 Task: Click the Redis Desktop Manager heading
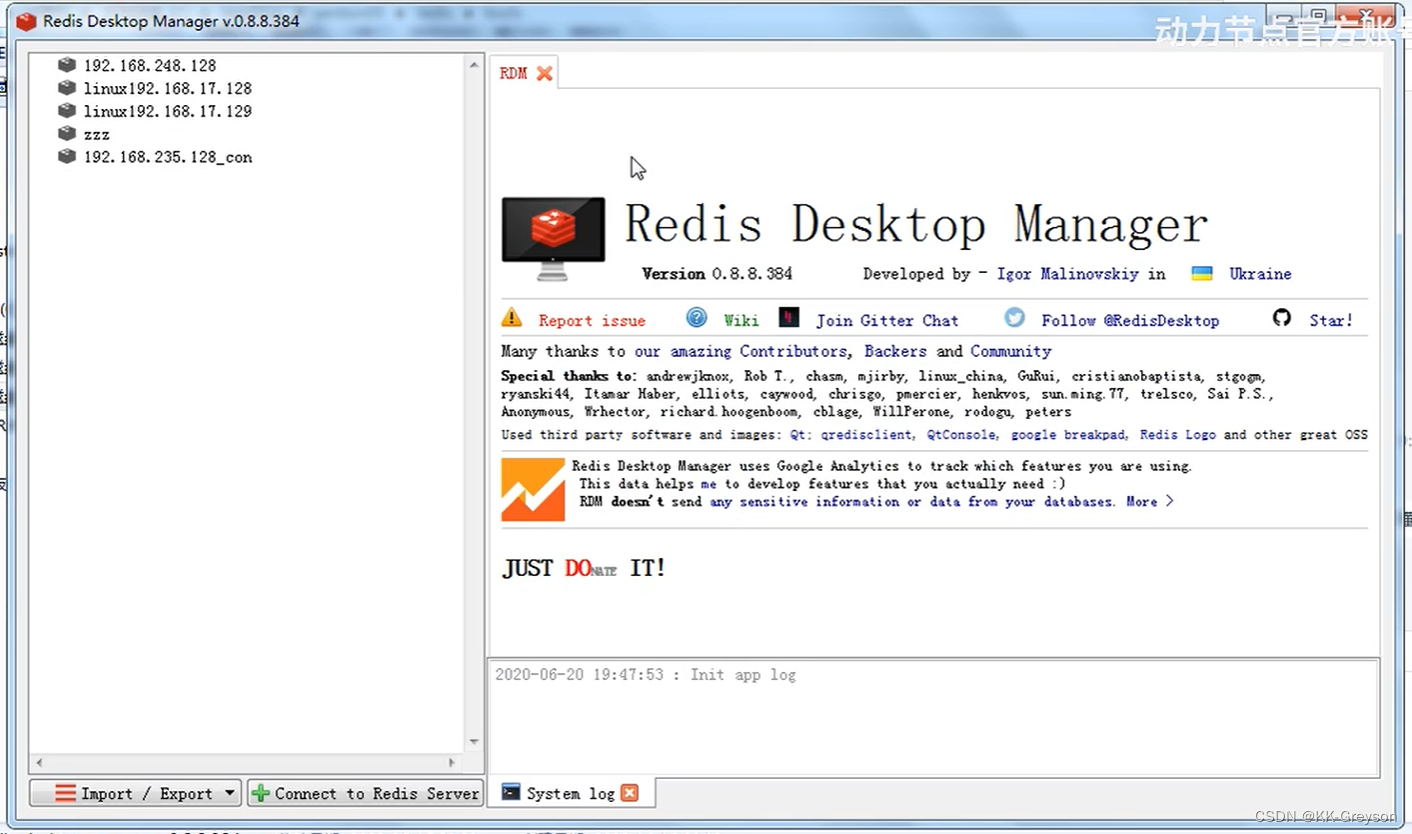point(916,224)
